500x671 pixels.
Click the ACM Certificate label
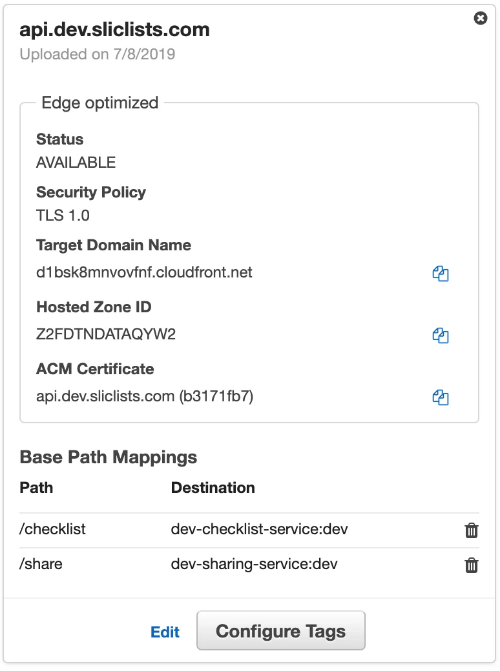(x=95, y=369)
